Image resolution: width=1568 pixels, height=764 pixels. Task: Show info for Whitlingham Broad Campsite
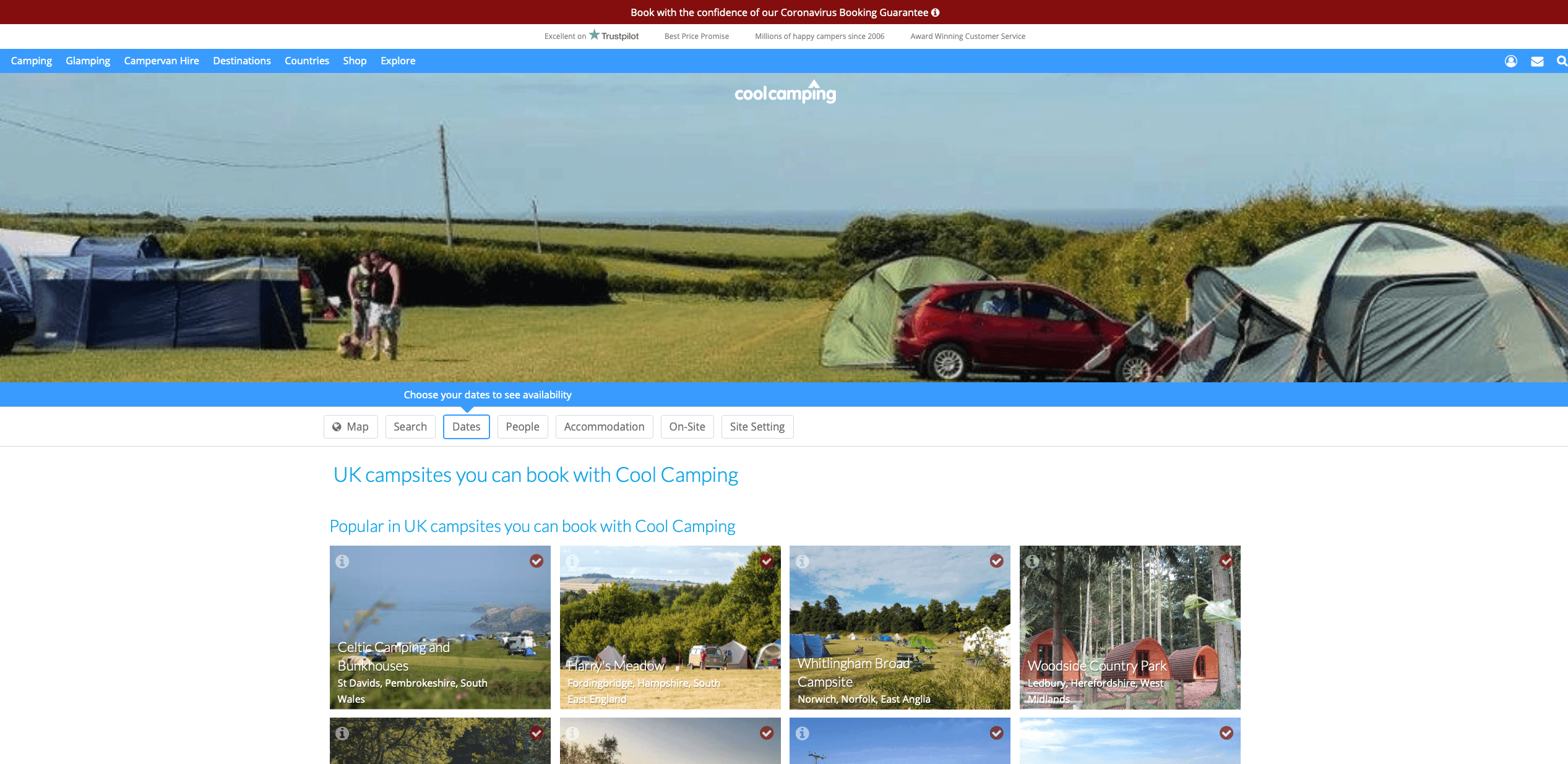803,561
